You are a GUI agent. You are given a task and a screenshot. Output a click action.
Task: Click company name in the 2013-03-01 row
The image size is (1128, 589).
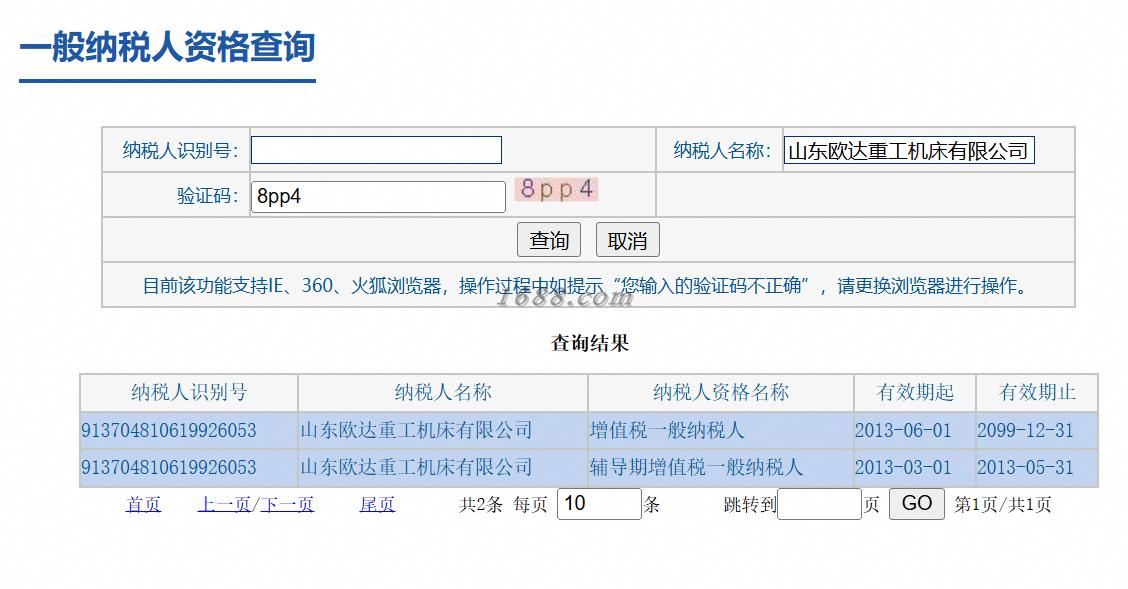pyautogui.click(x=417, y=467)
